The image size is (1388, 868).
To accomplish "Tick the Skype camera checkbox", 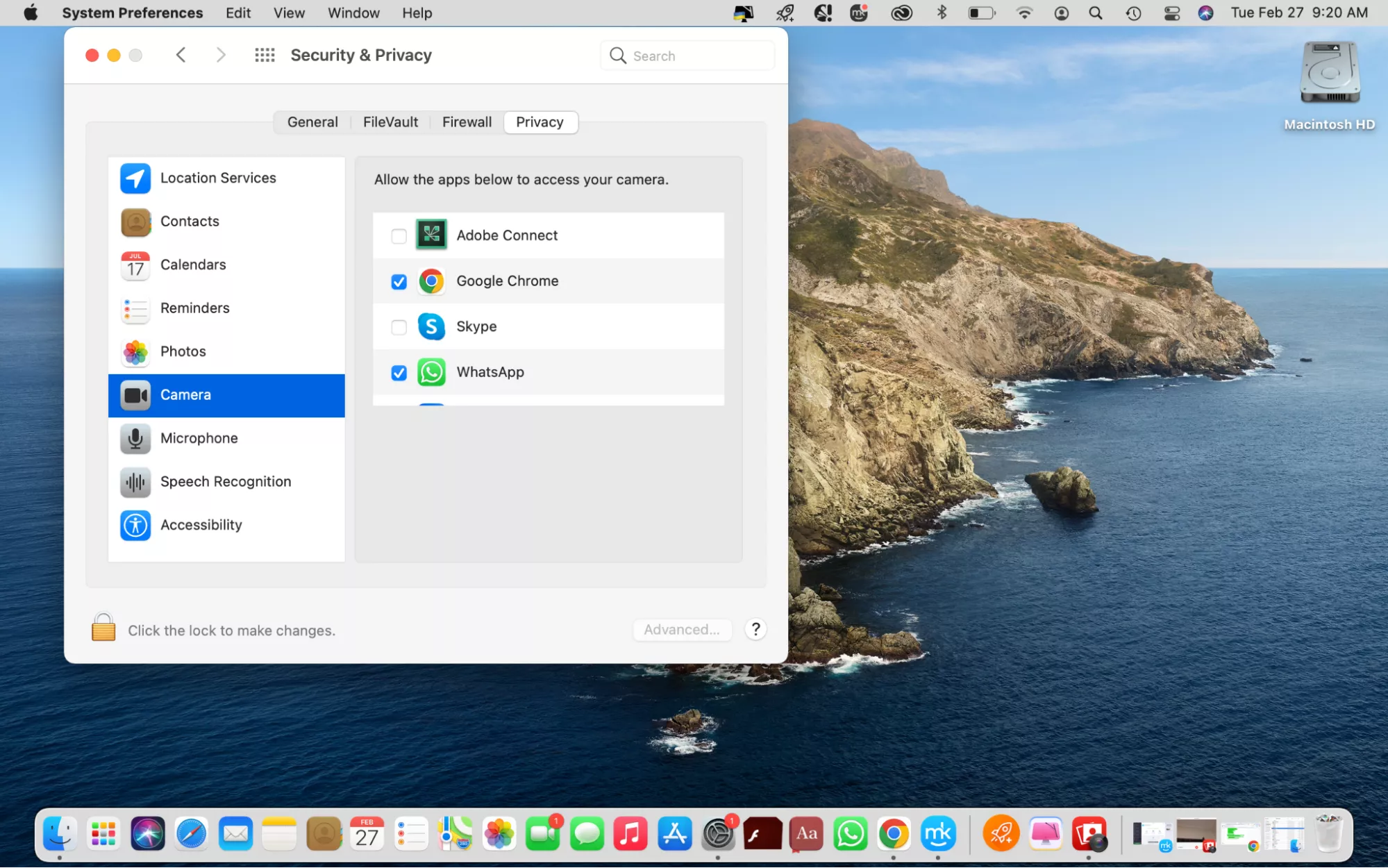I will pos(399,327).
